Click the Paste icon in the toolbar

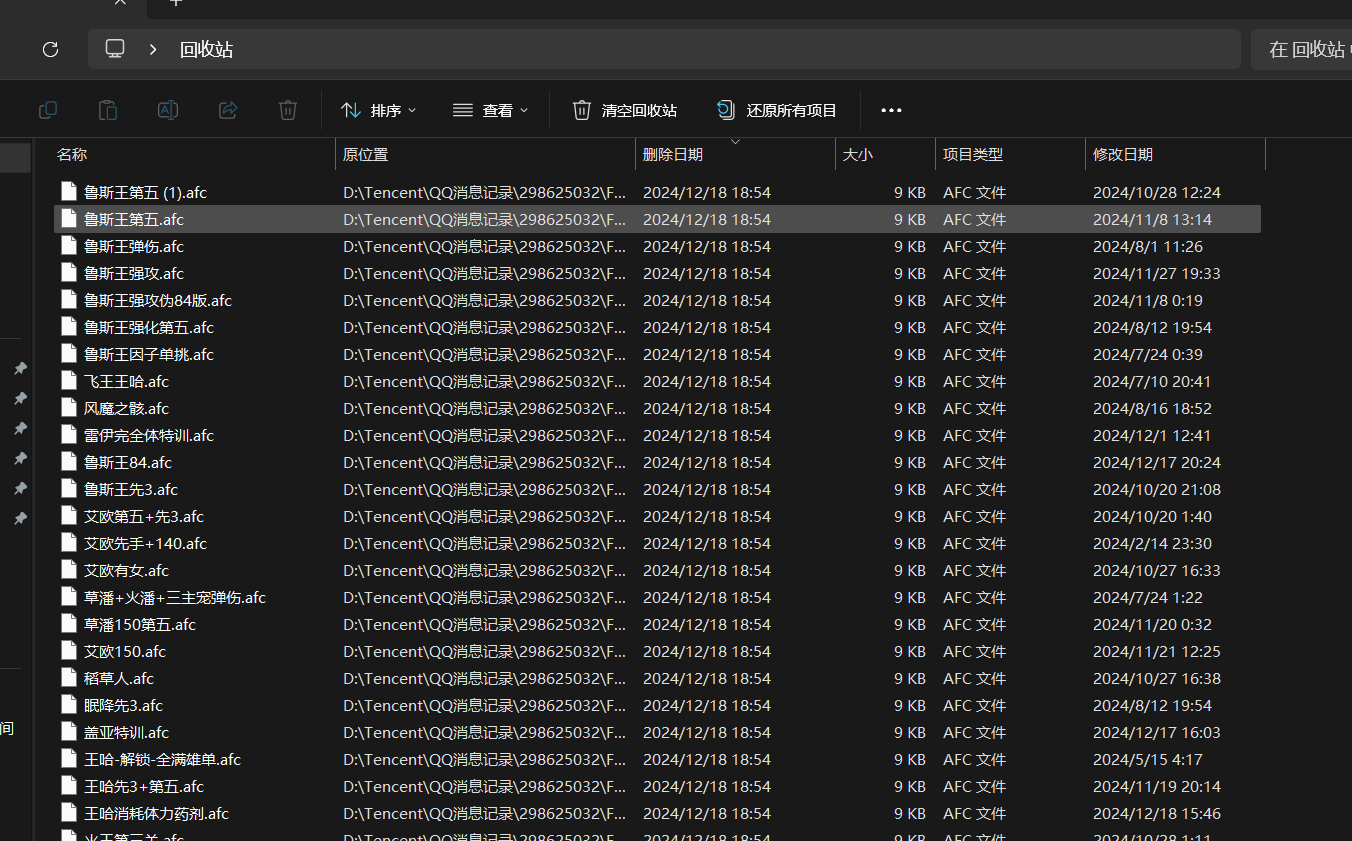click(x=108, y=110)
